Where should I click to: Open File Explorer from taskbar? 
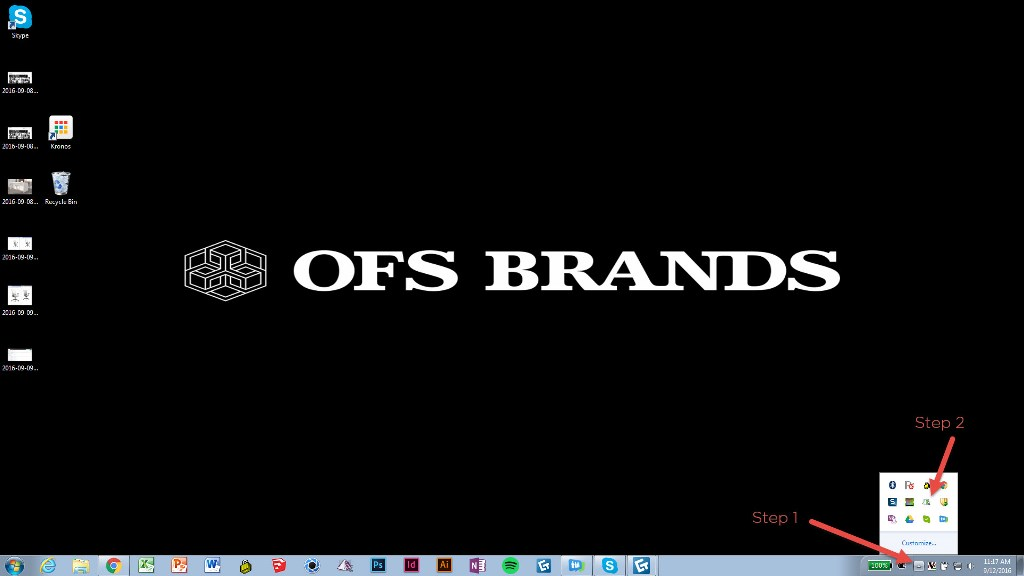click(80, 566)
